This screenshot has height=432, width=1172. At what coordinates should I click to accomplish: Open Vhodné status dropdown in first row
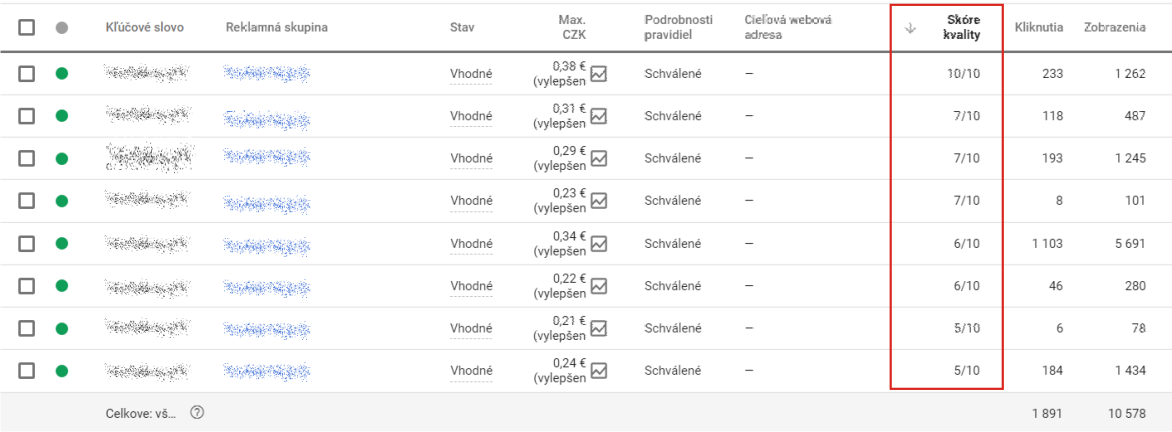click(x=471, y=74)
